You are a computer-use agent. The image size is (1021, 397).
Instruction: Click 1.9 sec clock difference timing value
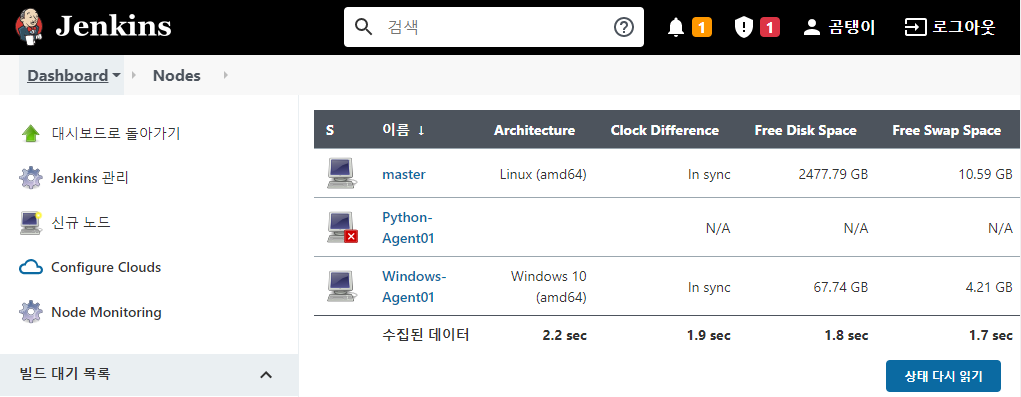click(x=708, y=336)
